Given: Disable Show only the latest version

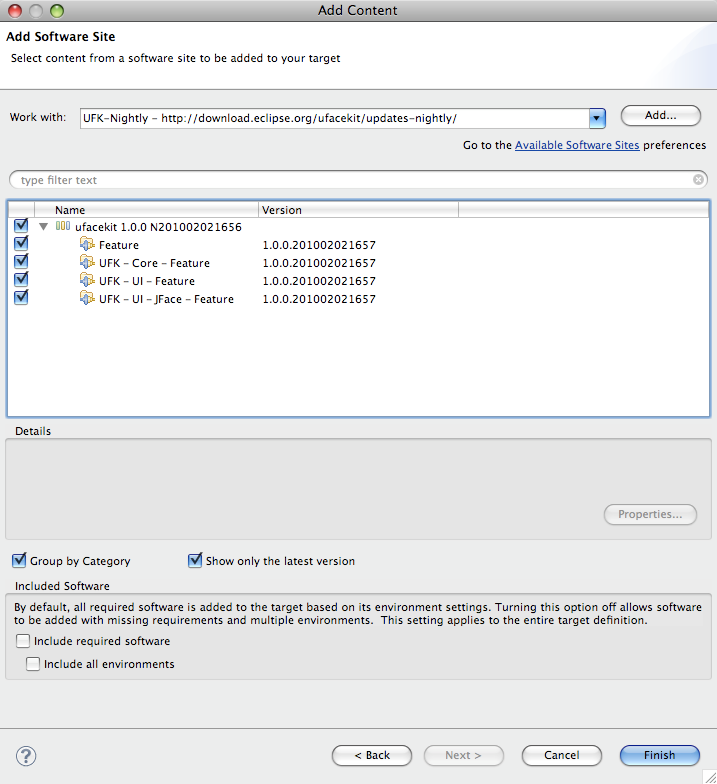Looking at the screenshot, I should [x=195, y=561].
